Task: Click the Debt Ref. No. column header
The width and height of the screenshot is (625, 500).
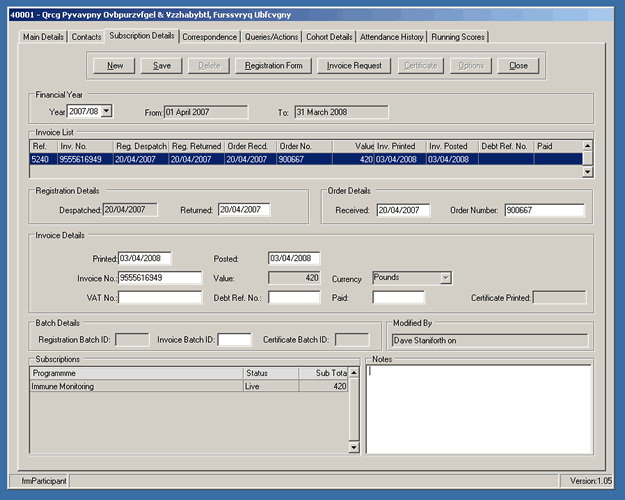Action: coord(506,146)
